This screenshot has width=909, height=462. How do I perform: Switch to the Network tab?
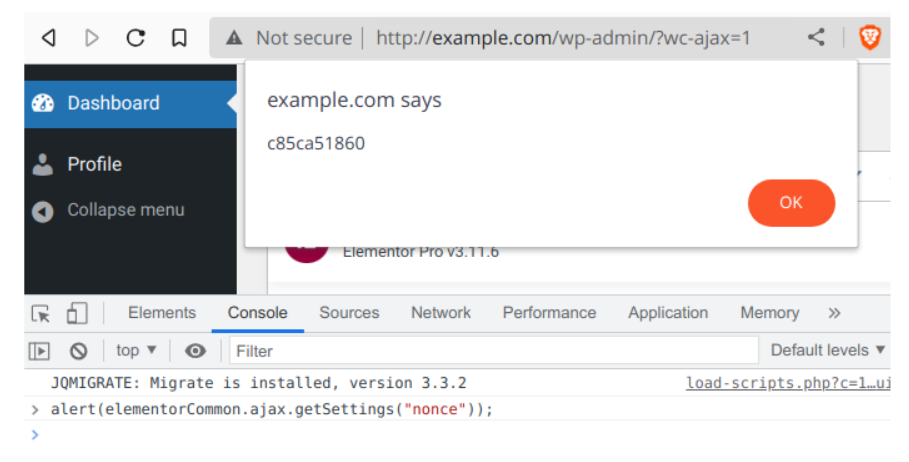[x=440, y=313]
